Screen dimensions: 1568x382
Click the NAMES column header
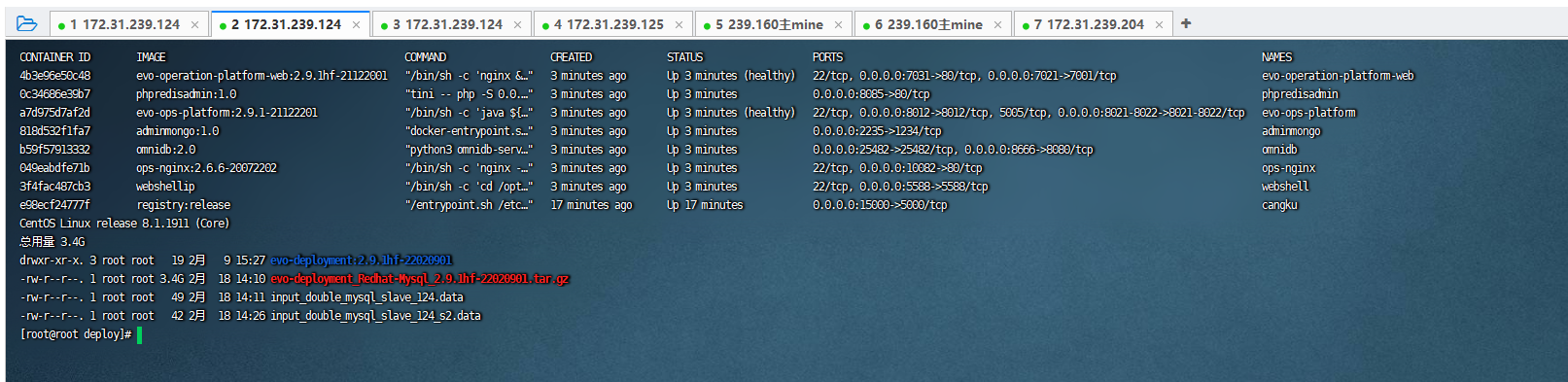[x=1277, y=57]
